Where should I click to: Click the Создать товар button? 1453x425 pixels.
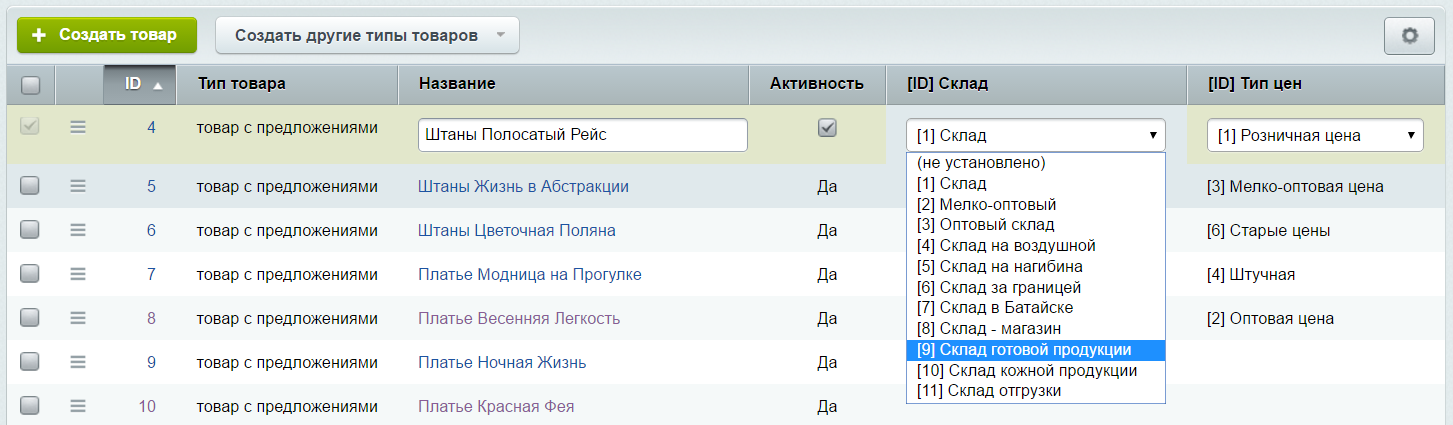coord(106,35)
